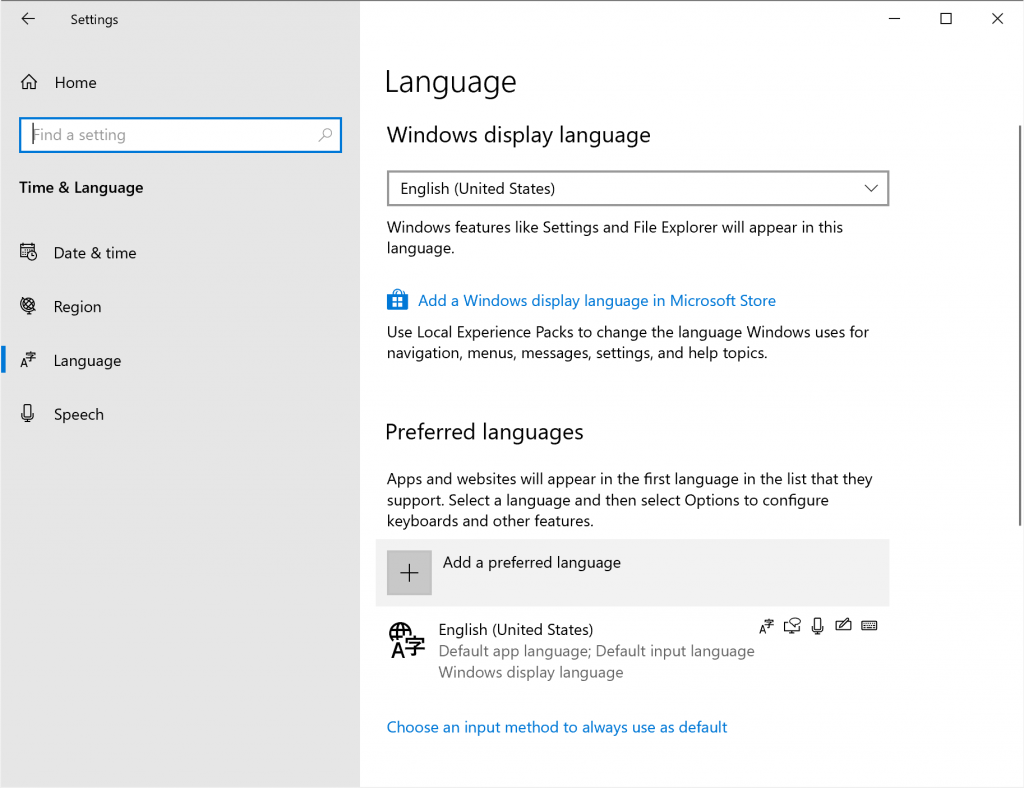Click the Region globe icon
Image resolution: width=1024 pixels, height=788 pixels.
tap(28, 306)
